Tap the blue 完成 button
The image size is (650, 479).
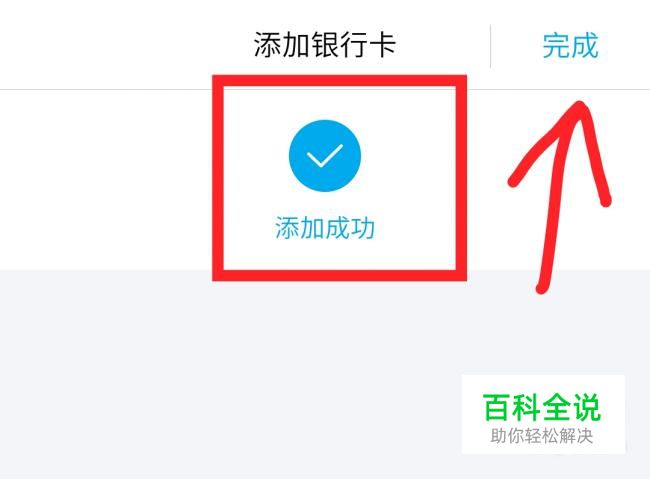570,45
